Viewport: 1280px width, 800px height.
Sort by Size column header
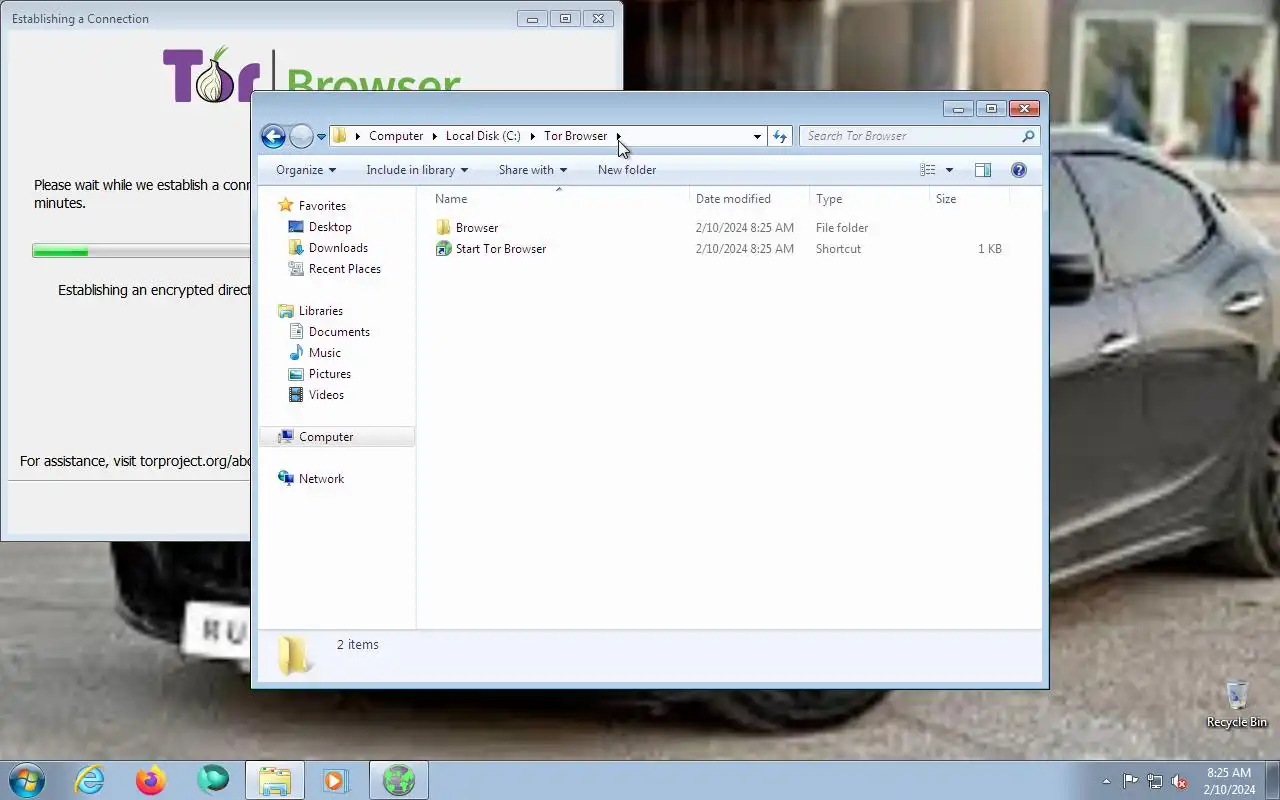click(969, 199)
